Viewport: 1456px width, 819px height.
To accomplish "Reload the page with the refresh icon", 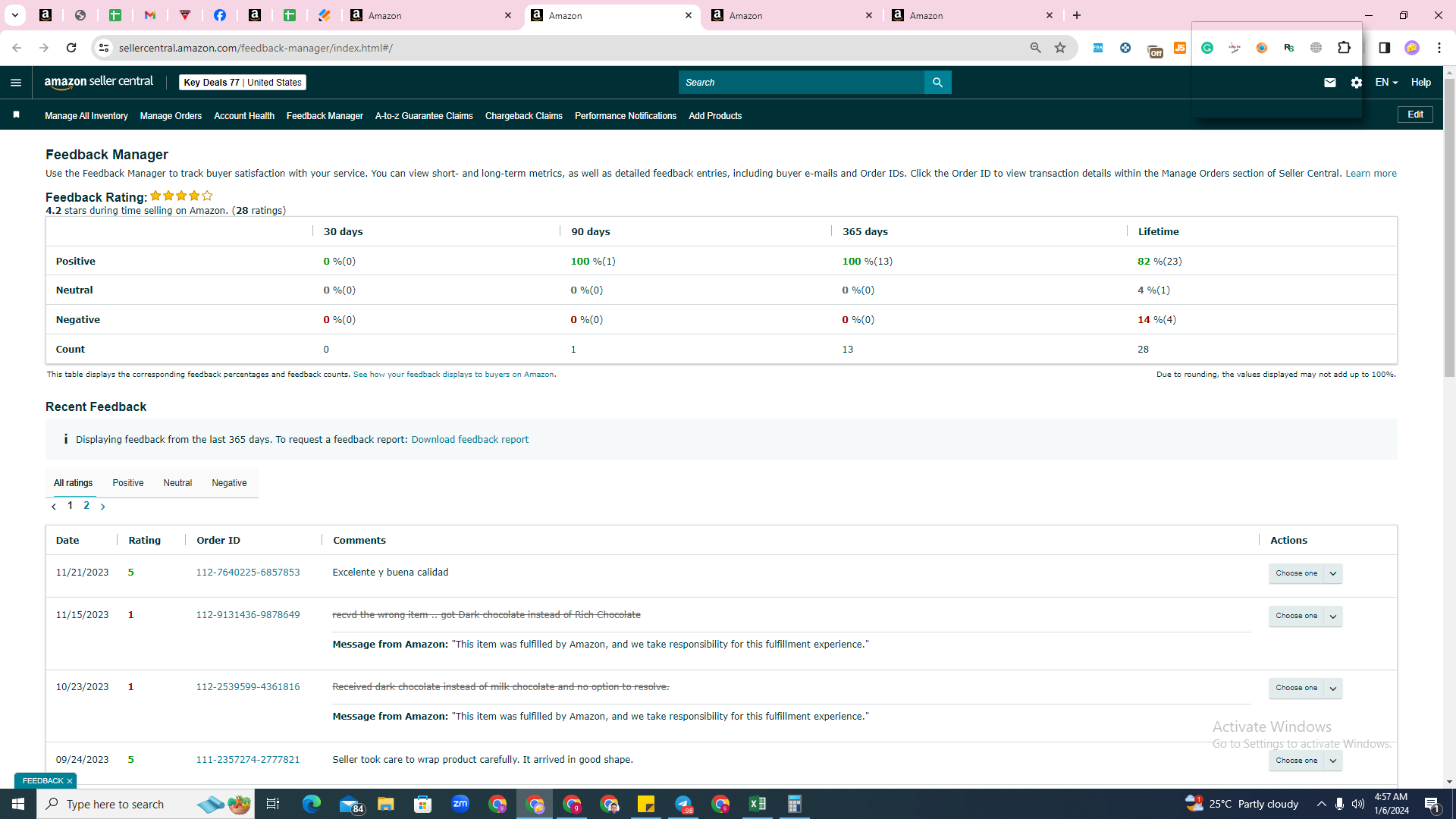I will (71, 48).
